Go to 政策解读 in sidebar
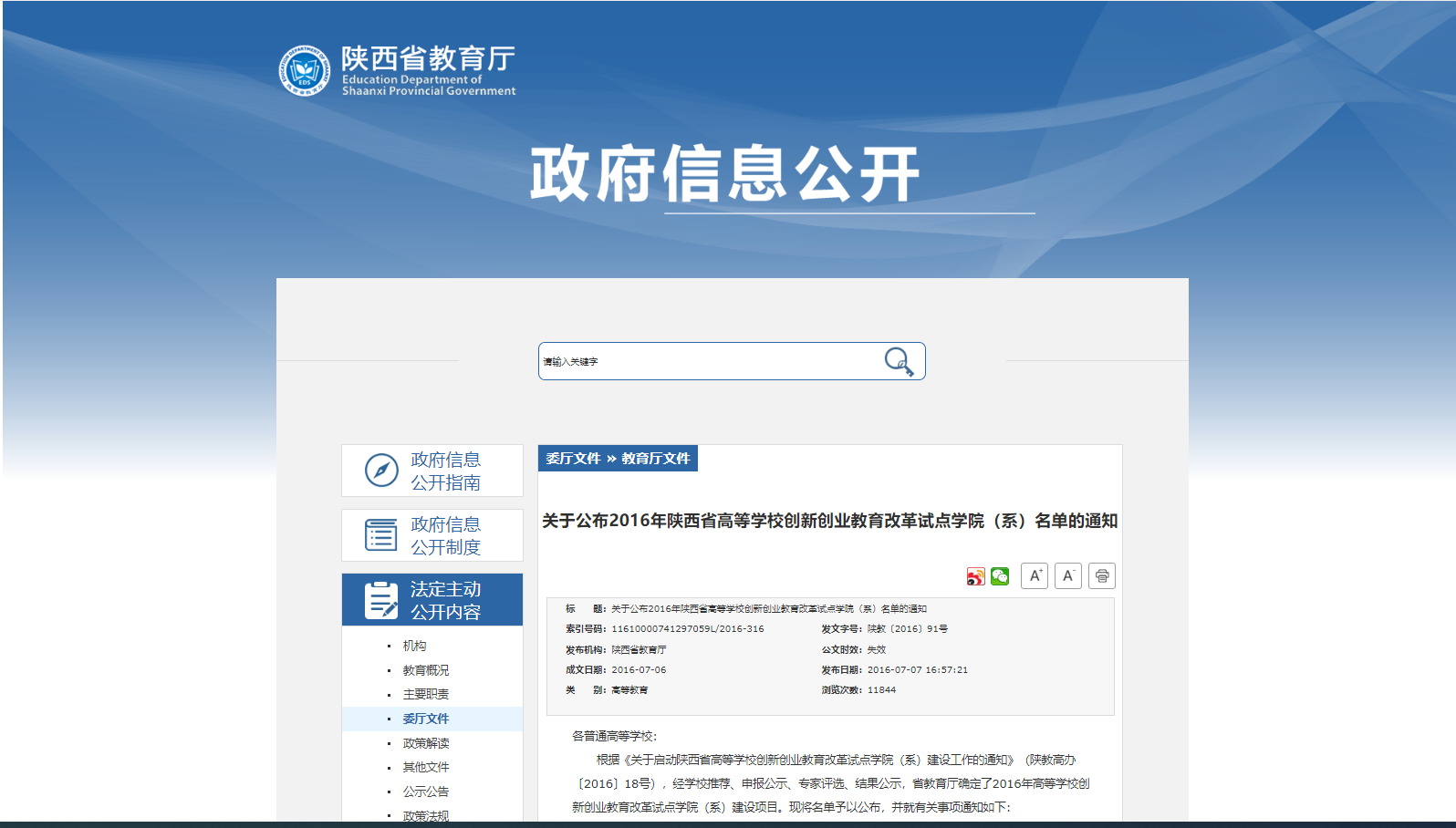 [425, 743]
